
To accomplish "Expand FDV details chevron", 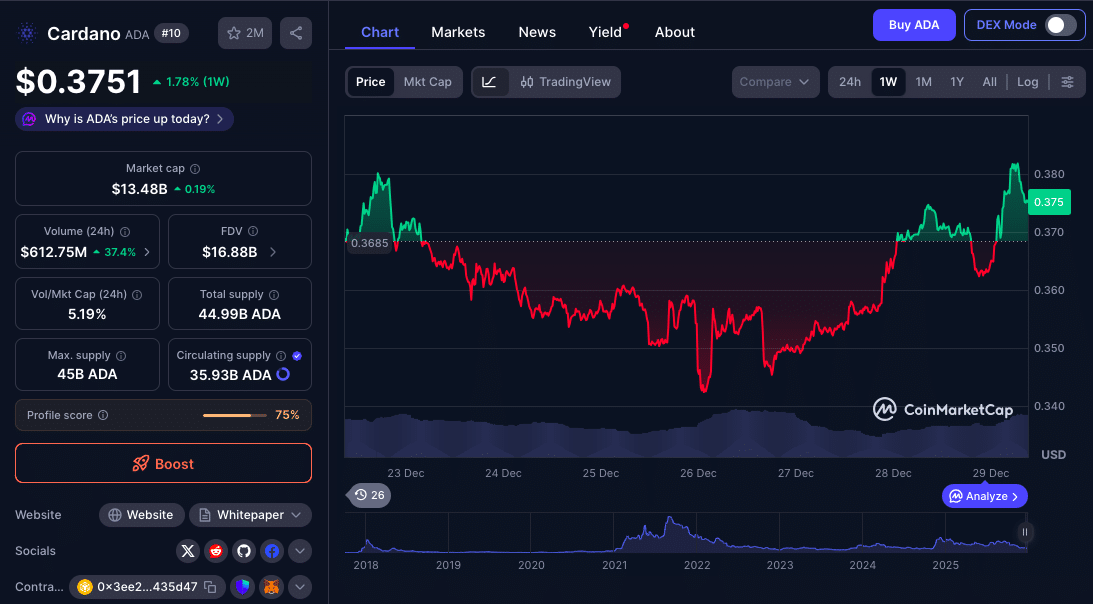I will point(273,252).
